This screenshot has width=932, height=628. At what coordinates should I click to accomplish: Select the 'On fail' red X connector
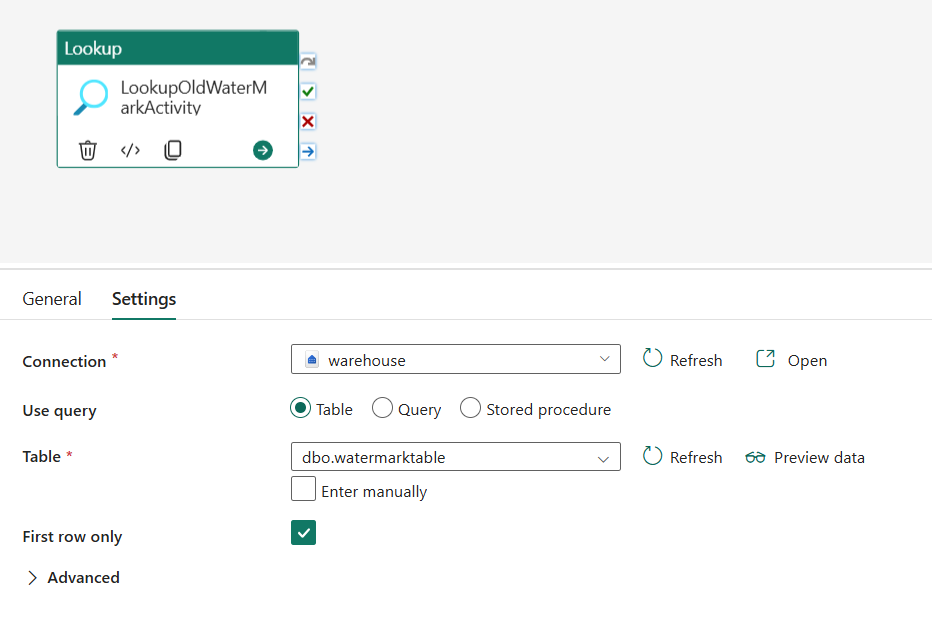tap(308, 122)
